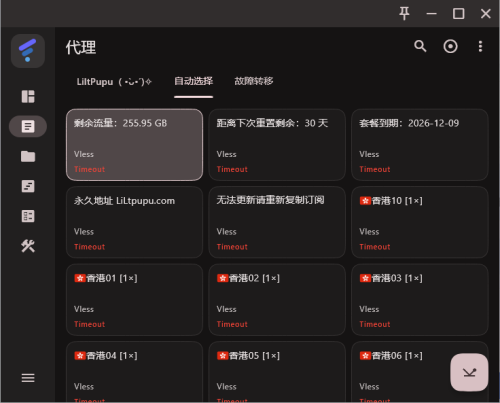Open the connections list sidebar icon
This screenshot has width=500, height=403.
28,216
